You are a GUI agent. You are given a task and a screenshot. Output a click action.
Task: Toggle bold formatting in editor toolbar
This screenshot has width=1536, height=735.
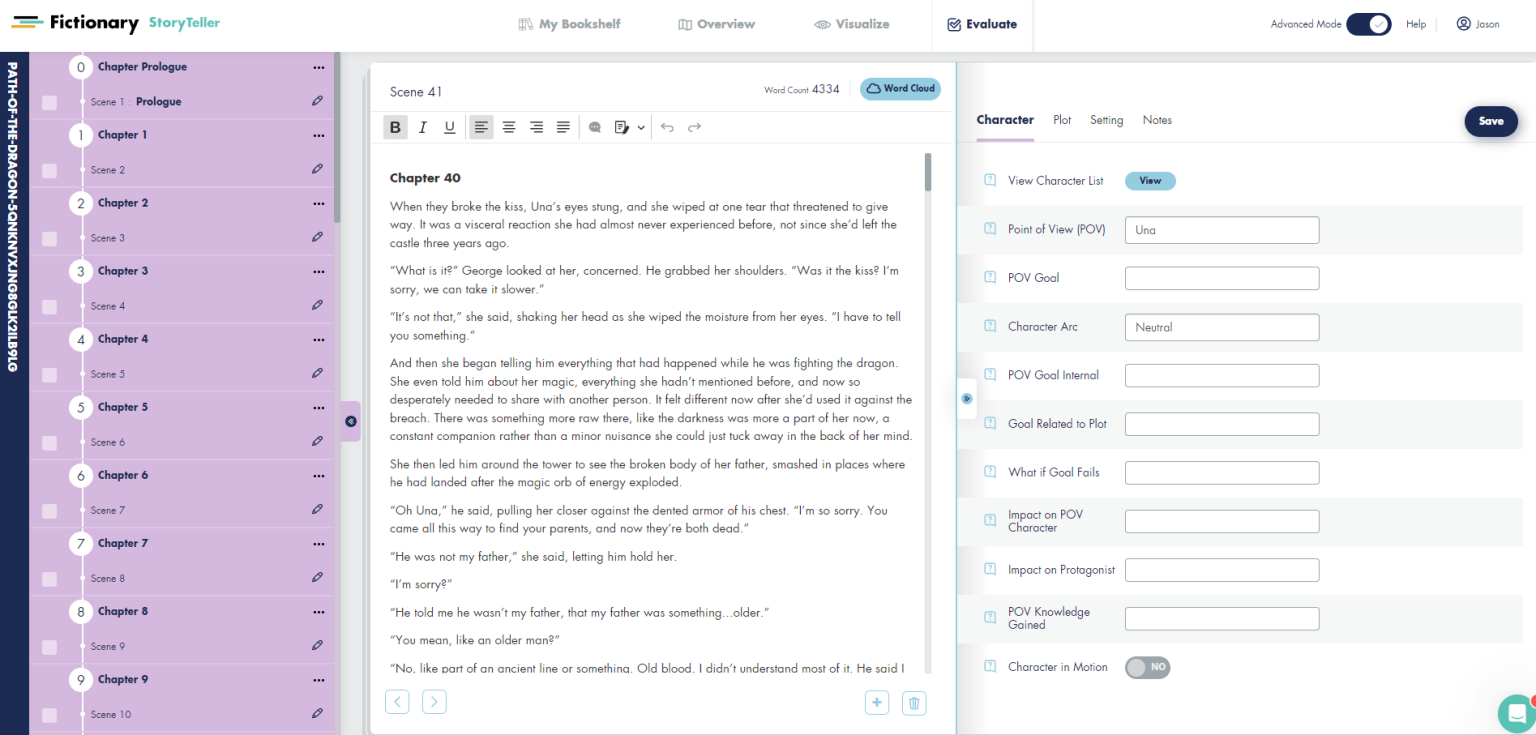pyautogui.click(x=396, y=127)
